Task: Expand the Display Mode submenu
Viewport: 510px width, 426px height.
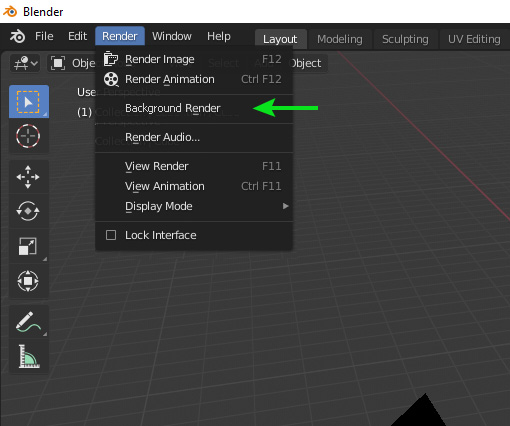Action: click(194, 206)
